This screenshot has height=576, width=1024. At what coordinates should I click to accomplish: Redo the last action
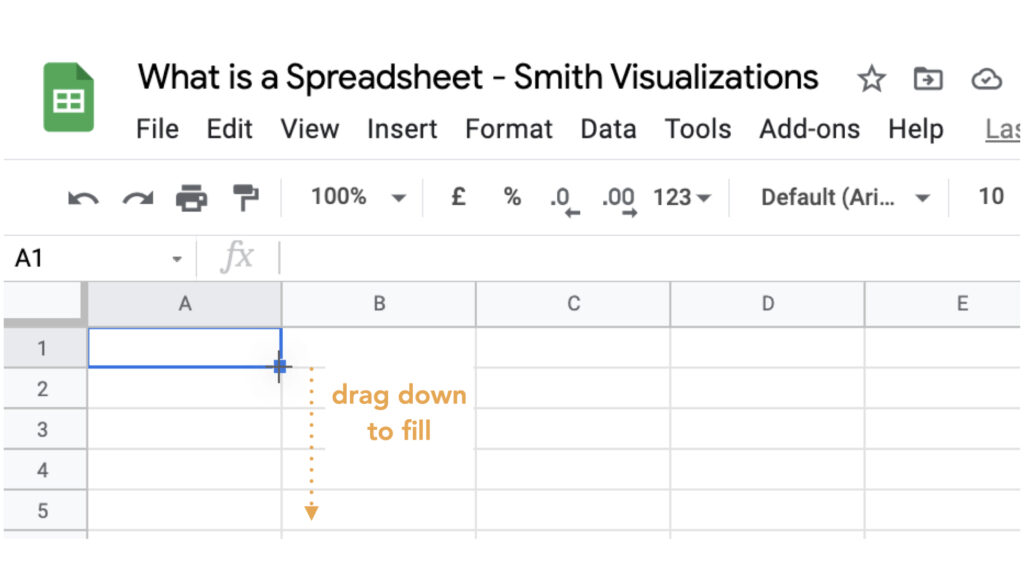[x=138, y=197]
